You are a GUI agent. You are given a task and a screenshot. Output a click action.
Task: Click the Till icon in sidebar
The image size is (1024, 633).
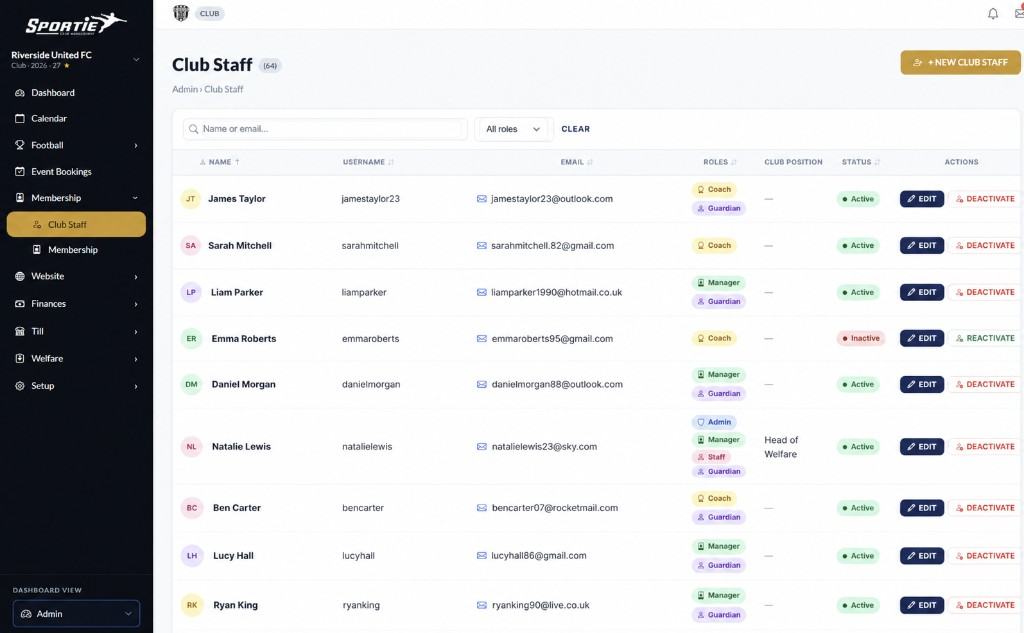click(20, 331)
